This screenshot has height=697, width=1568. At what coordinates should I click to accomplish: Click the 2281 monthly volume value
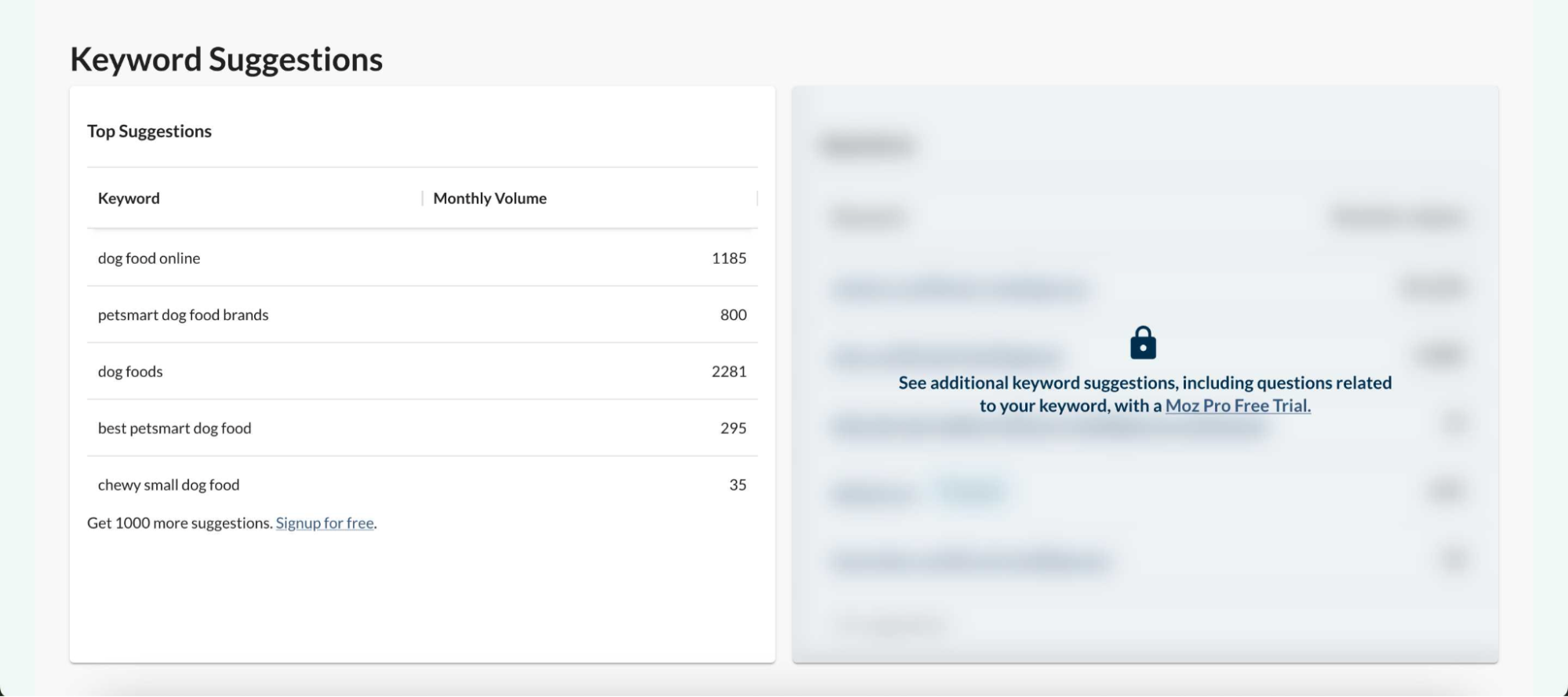729,371
